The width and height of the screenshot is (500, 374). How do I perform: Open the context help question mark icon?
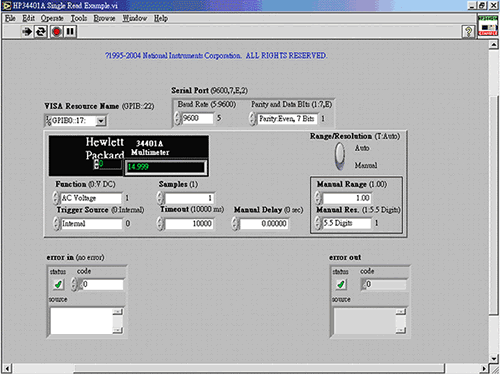[x=469, y=32]
